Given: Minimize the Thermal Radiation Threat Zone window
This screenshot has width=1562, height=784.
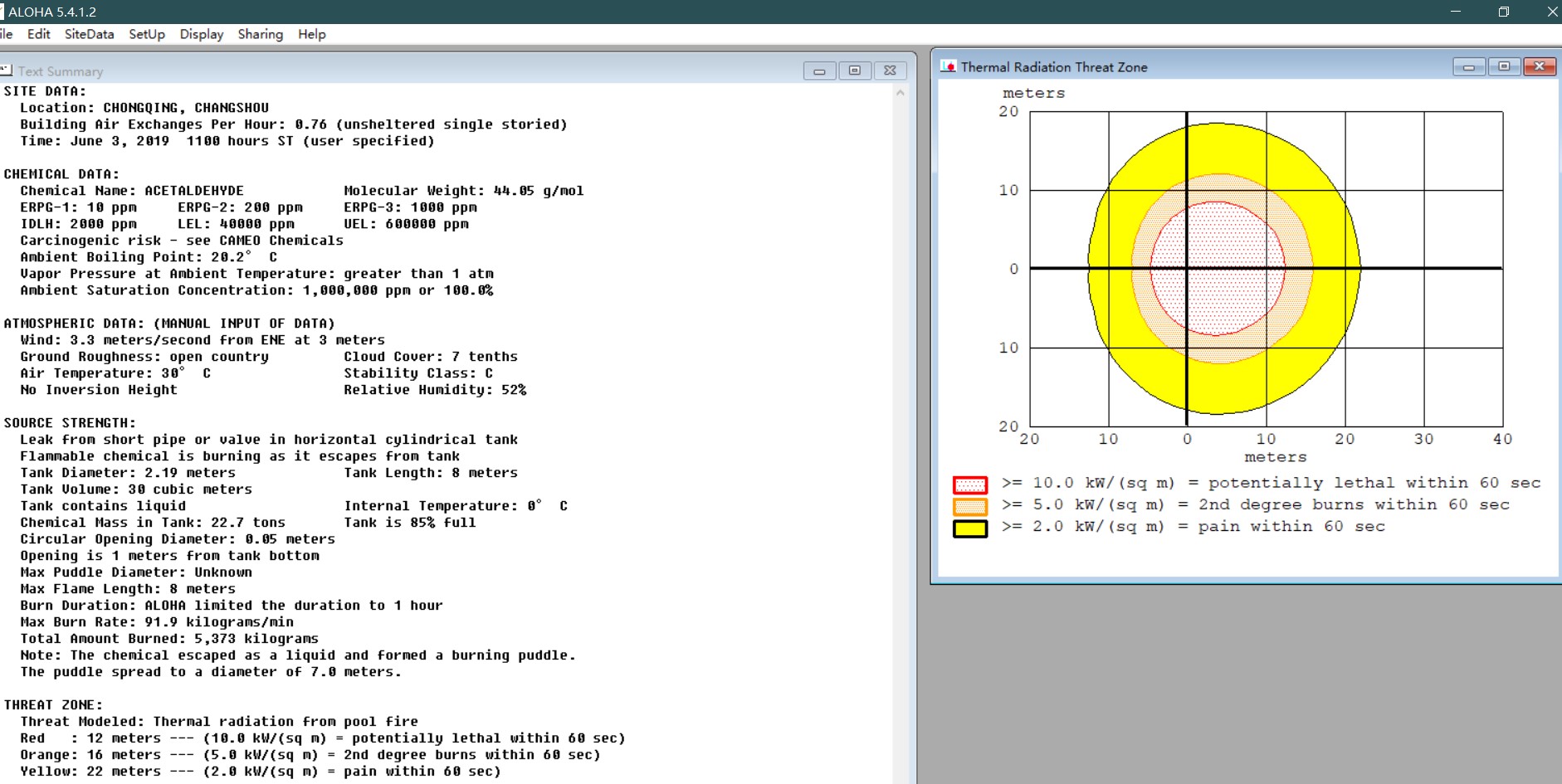Looking at the screenshot, I should [1468, 66].
